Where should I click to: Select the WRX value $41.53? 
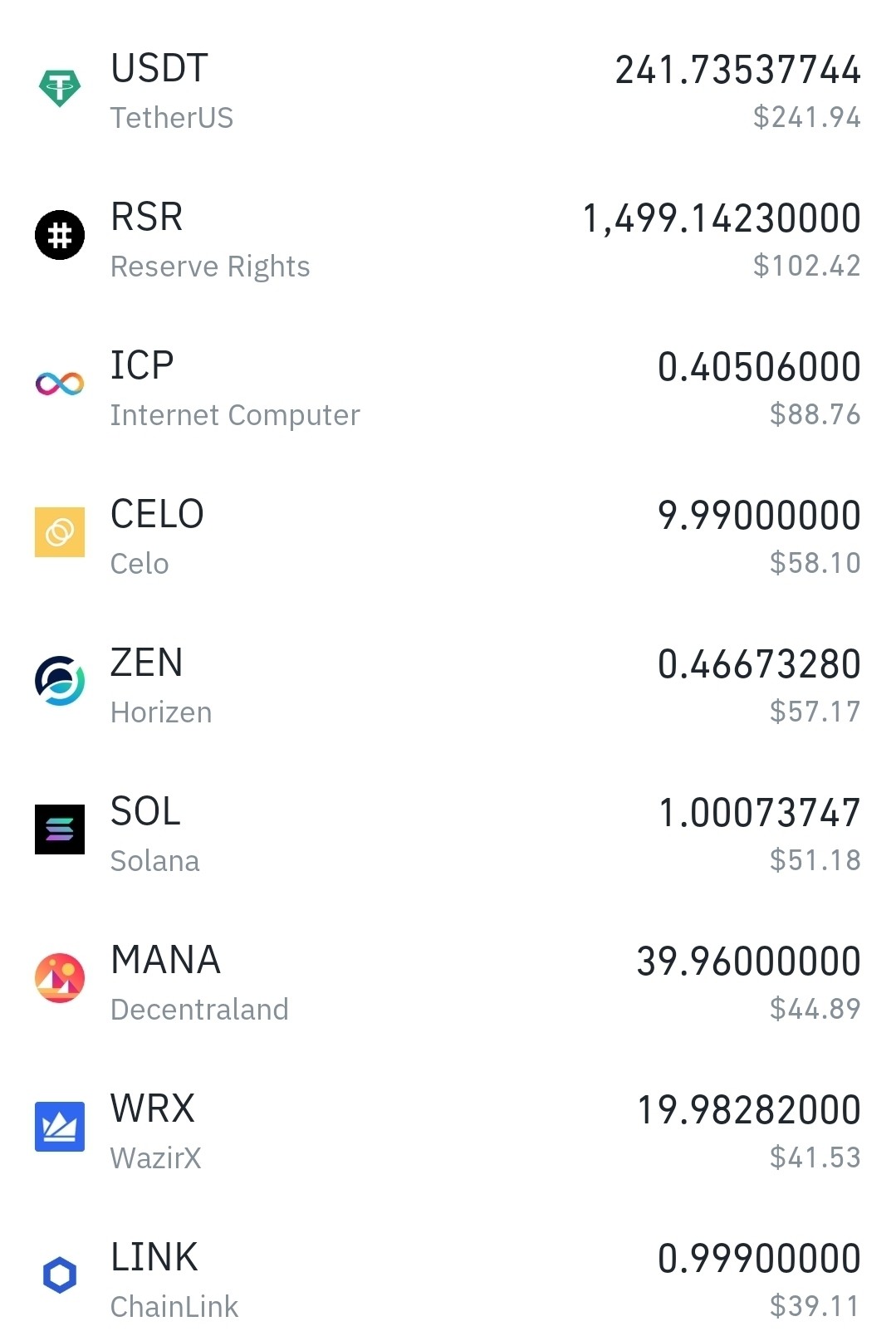815,1157
